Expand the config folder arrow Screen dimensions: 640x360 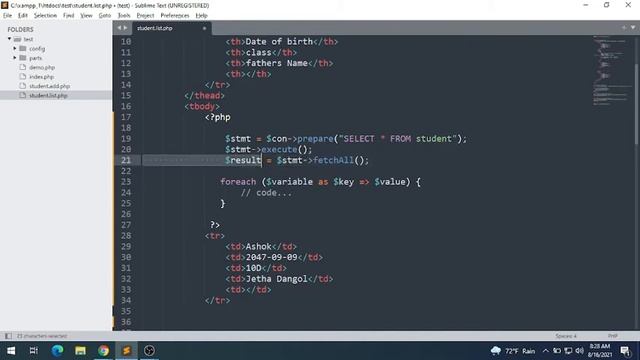click(15, 48)
